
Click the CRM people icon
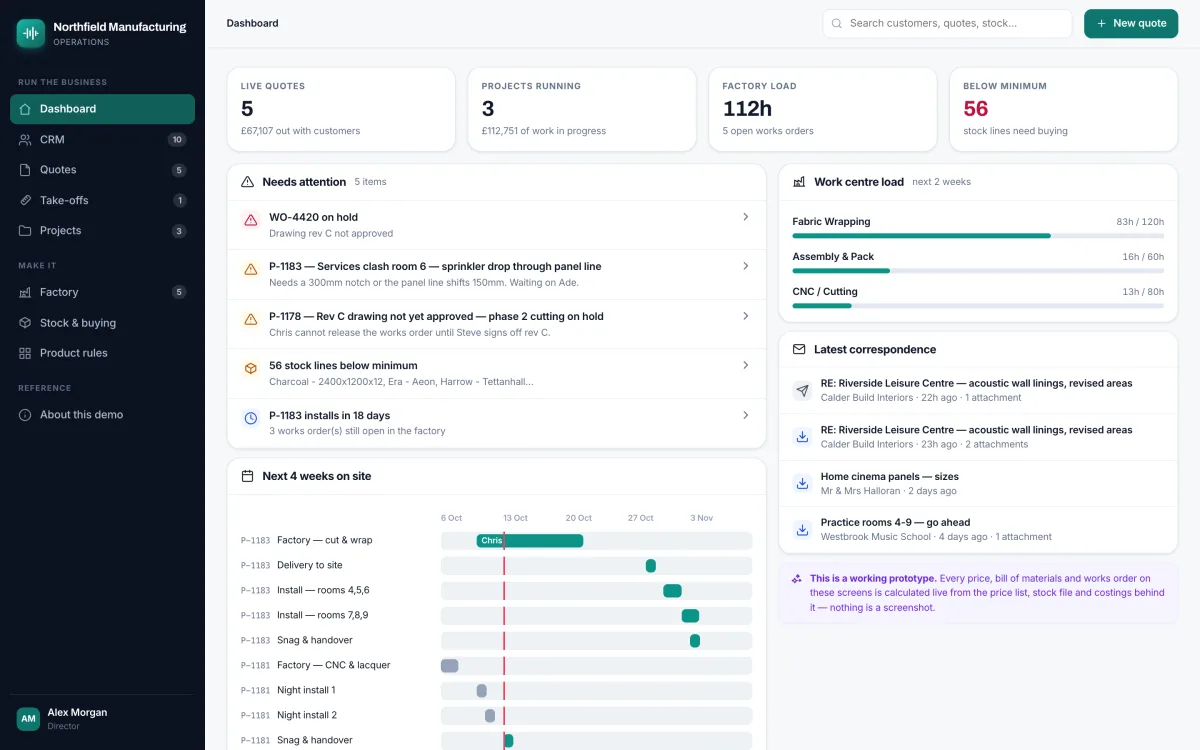pos(25,140)
